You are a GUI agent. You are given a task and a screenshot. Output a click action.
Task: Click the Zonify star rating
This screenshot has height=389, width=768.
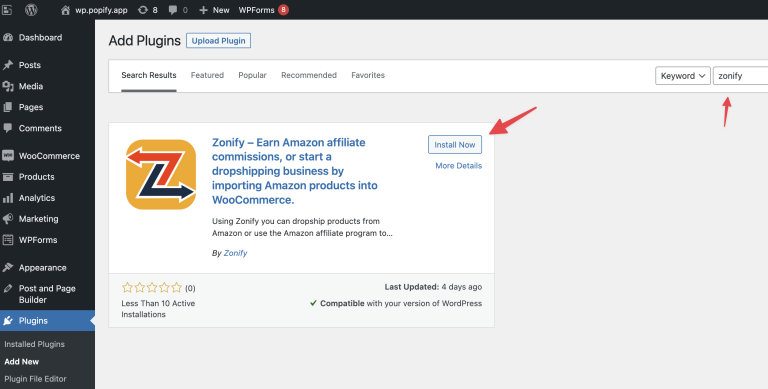[152, 288]
